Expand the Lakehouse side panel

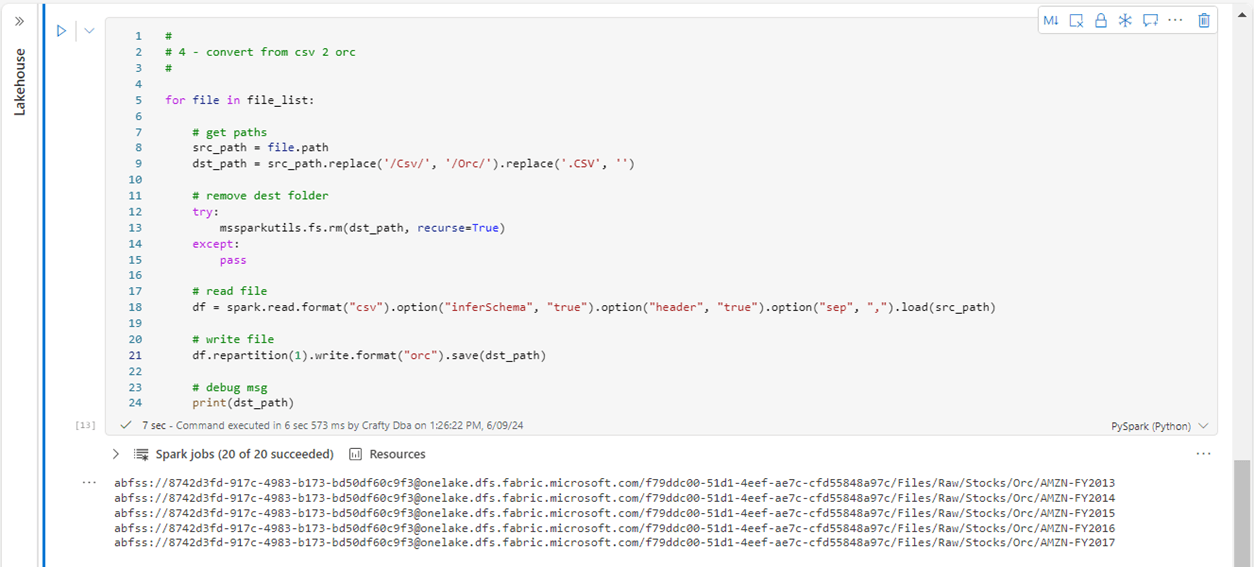[x=19, y=21]
